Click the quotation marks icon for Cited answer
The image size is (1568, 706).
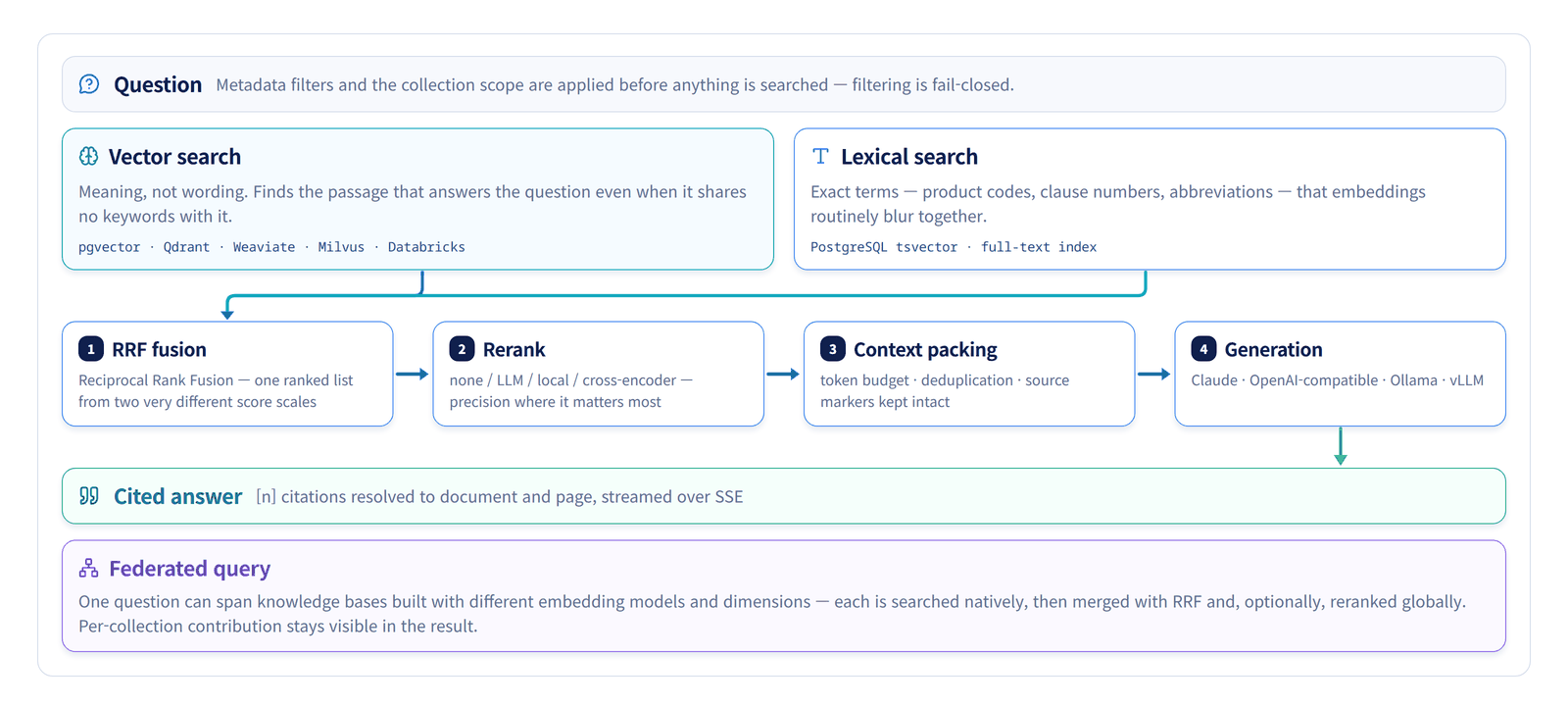point(89,496)
